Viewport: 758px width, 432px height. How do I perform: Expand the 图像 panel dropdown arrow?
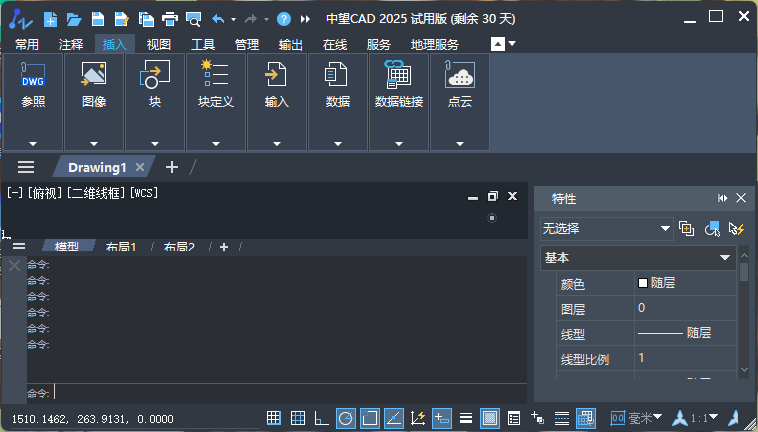[x=94, y=144]
